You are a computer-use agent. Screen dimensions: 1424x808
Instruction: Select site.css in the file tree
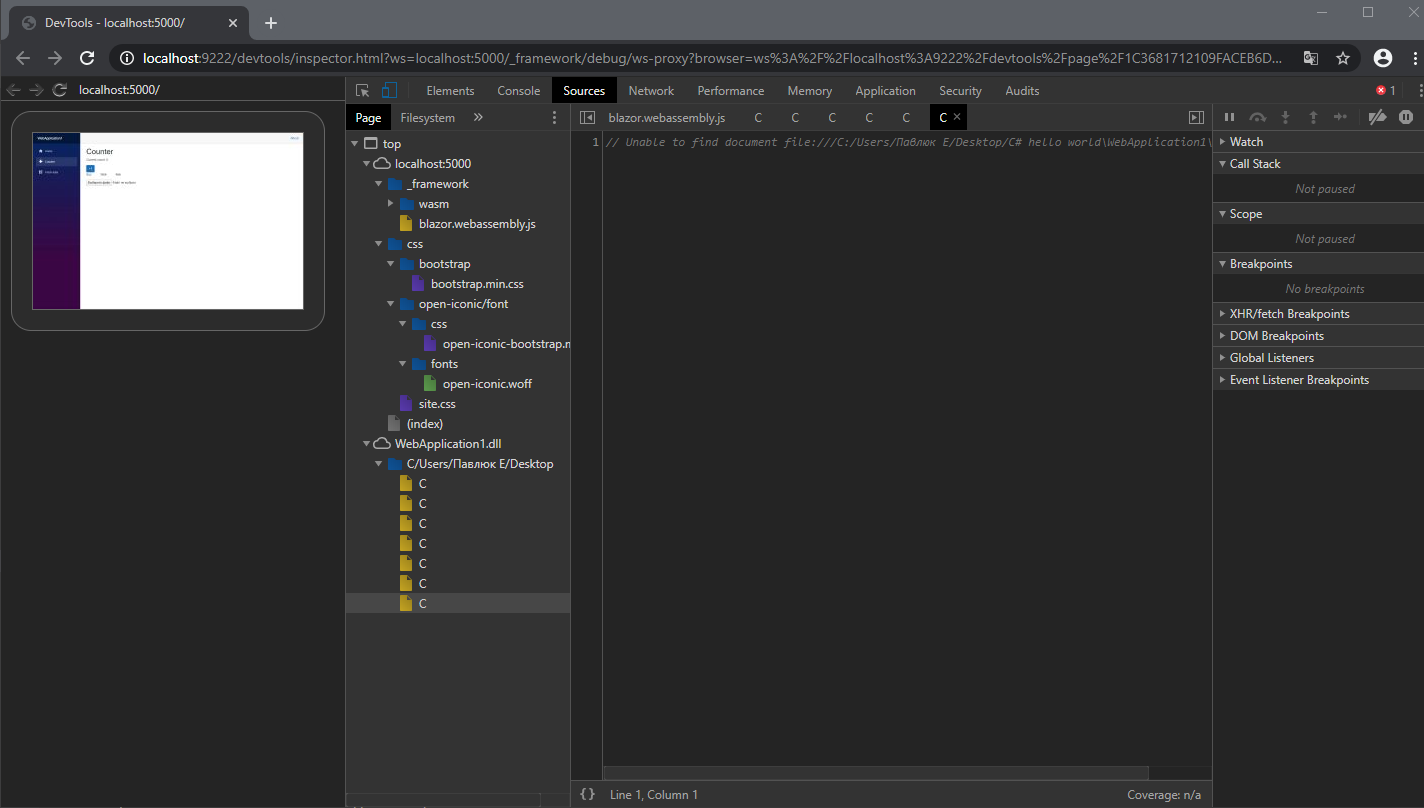[x=437, y=403]
